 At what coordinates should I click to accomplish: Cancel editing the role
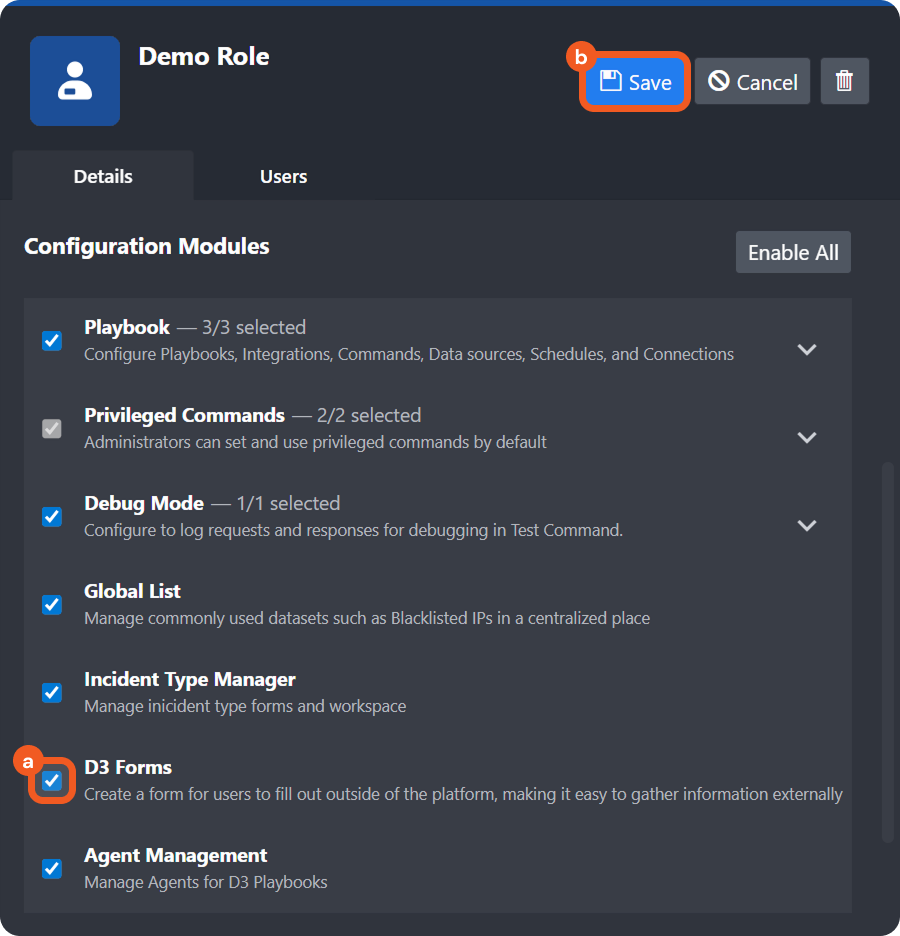point(752,82)
